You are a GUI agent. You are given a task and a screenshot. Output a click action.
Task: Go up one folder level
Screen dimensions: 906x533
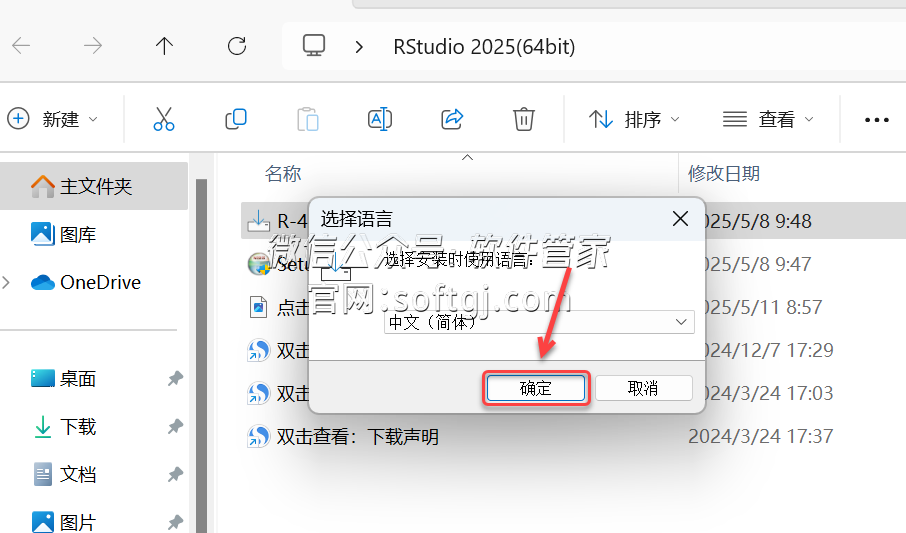[x=164, y=46]
